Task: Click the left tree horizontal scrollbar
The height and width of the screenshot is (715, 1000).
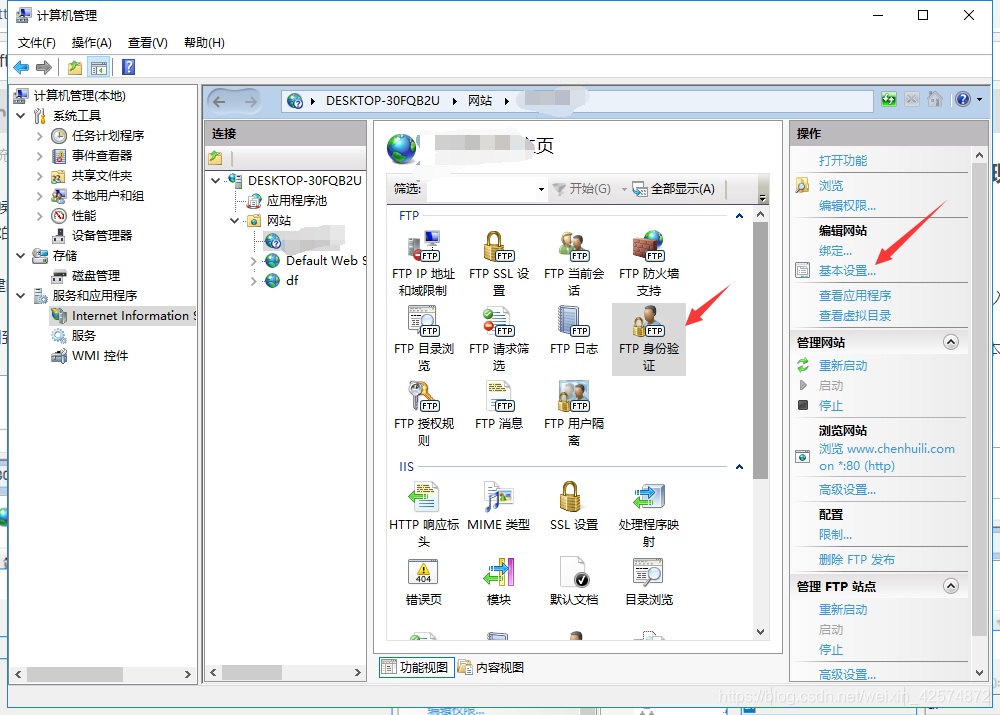Action: 75,674
